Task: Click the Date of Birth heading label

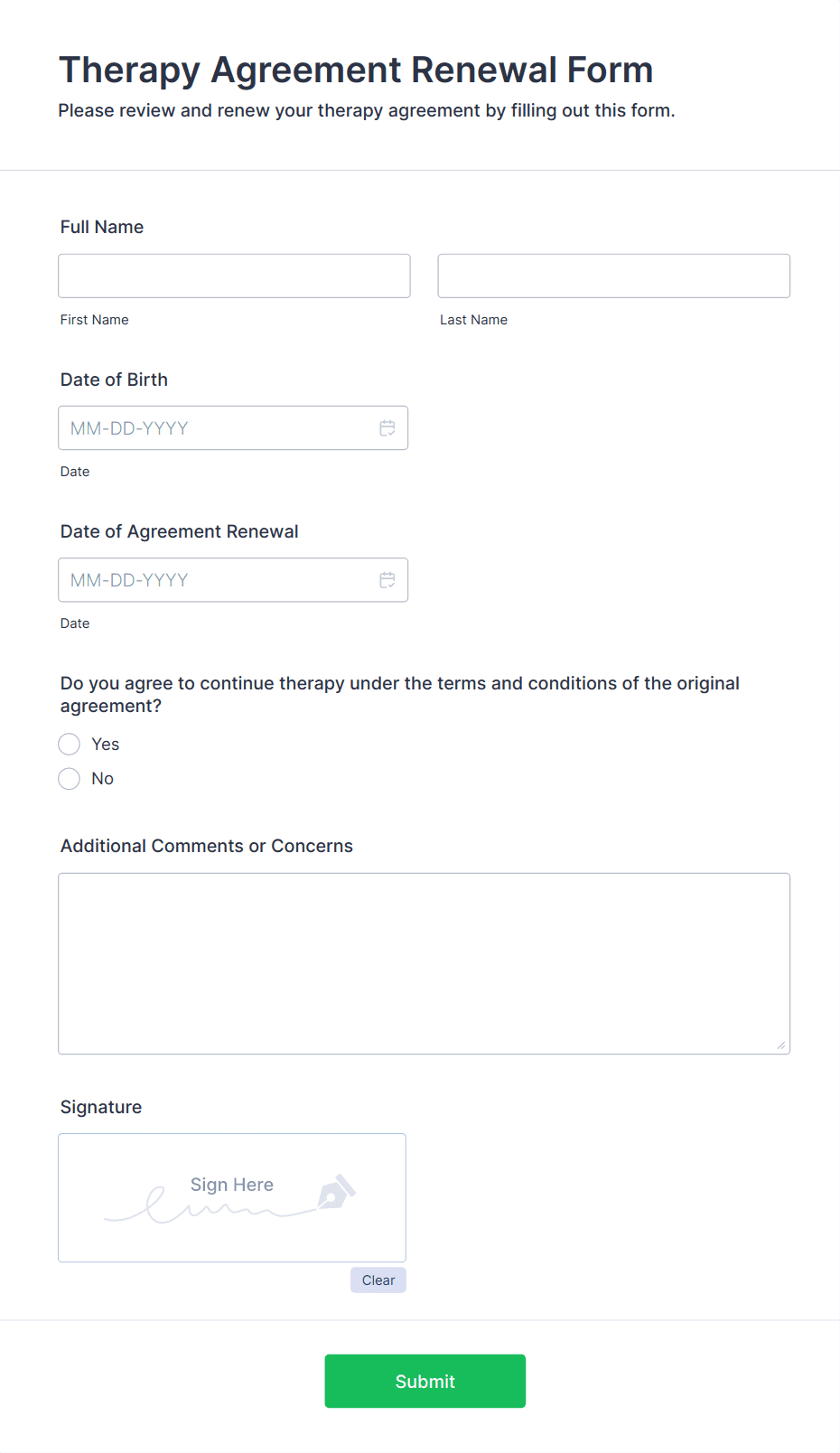Action: point(114,380)
